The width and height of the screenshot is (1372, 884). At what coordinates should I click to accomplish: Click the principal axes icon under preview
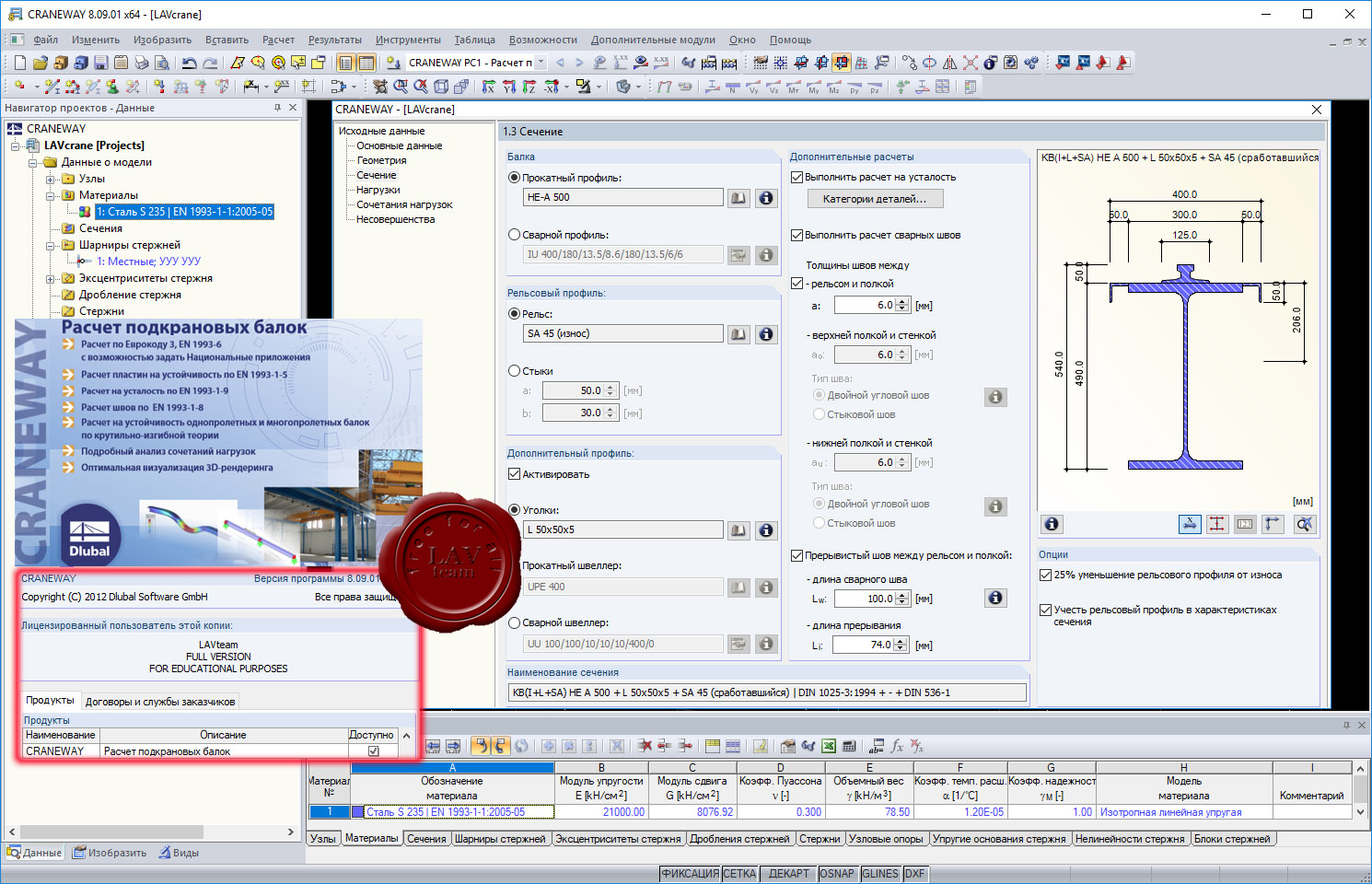tap(1273, 524)
